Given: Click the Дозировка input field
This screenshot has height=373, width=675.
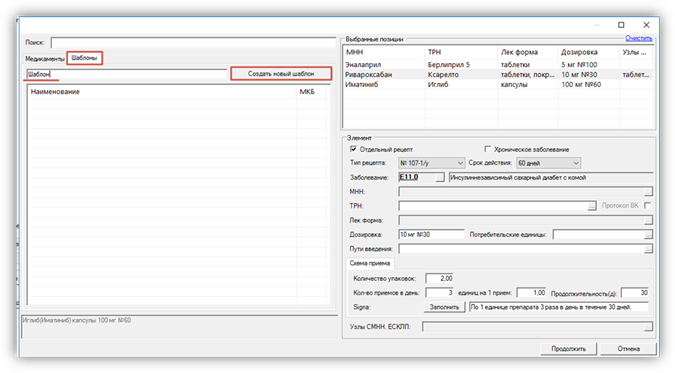Looking at the screenshot, I should click(431, 234).
